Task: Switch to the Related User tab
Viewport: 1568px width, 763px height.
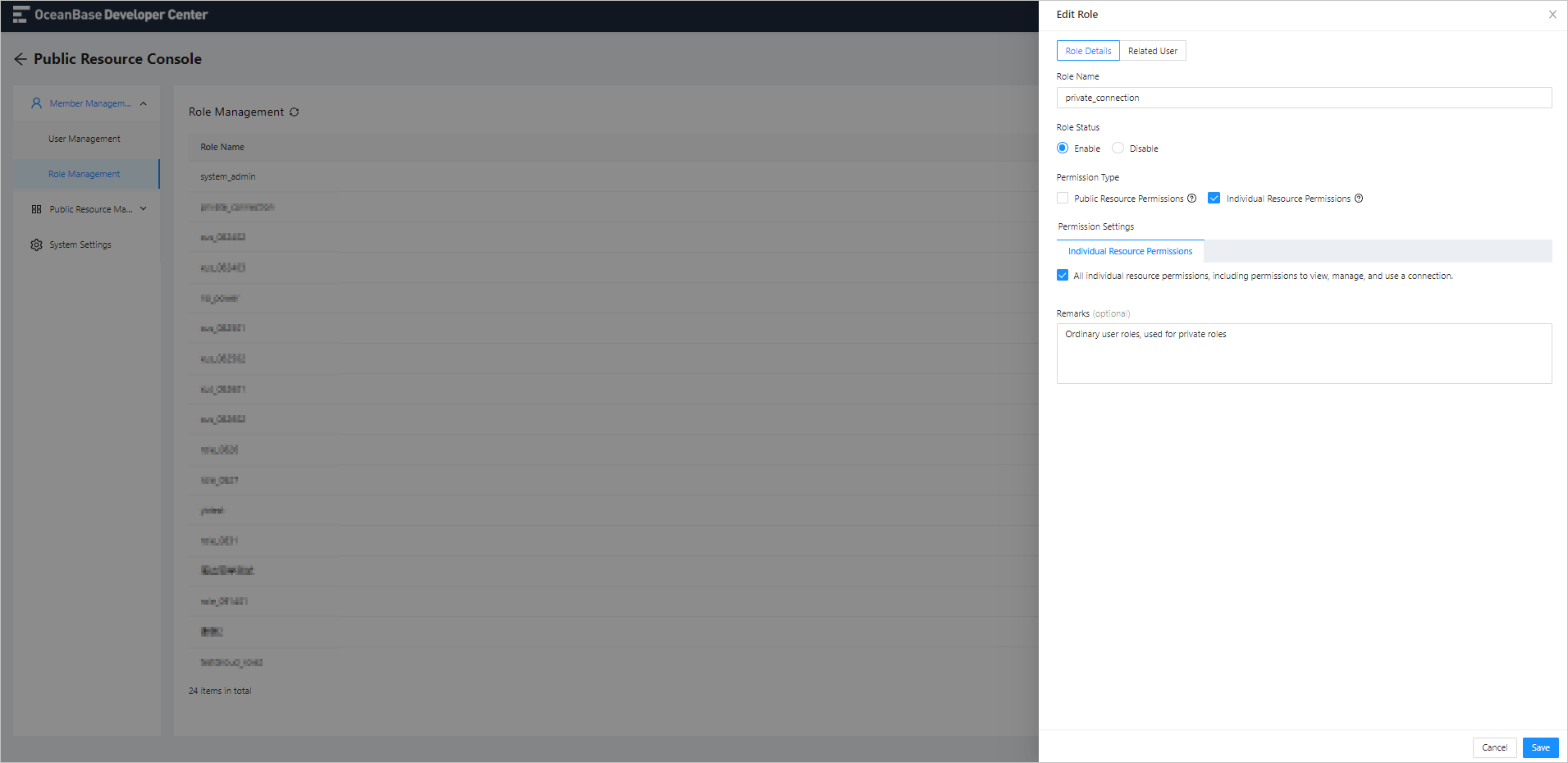Action: click(1153, 51)
